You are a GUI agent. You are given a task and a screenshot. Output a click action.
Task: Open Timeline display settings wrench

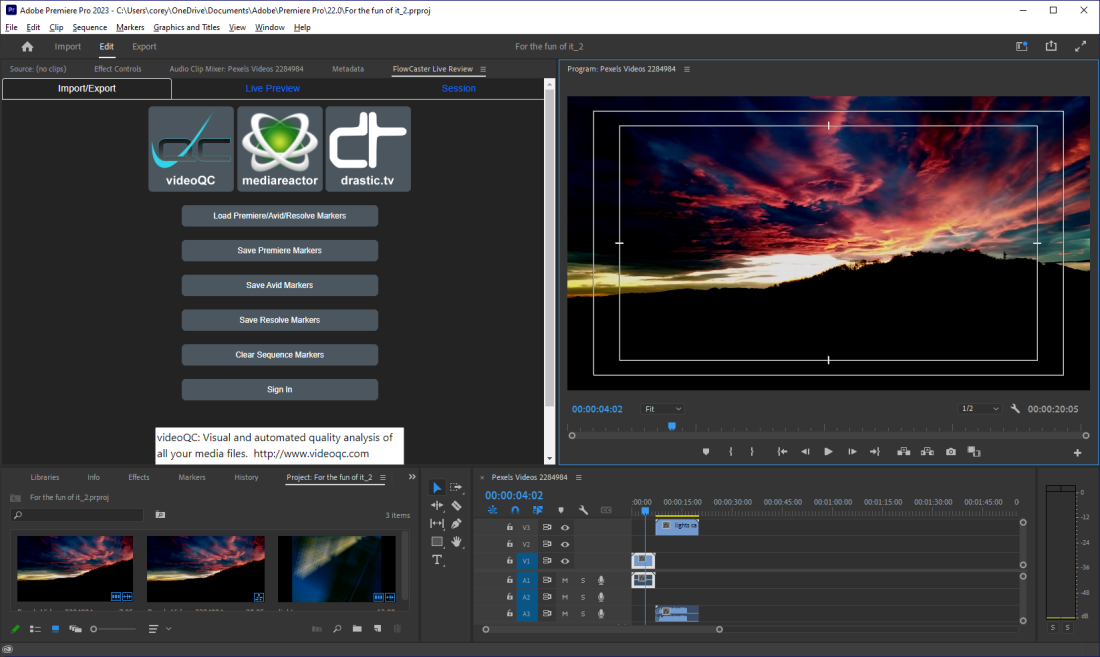(583, 510)
